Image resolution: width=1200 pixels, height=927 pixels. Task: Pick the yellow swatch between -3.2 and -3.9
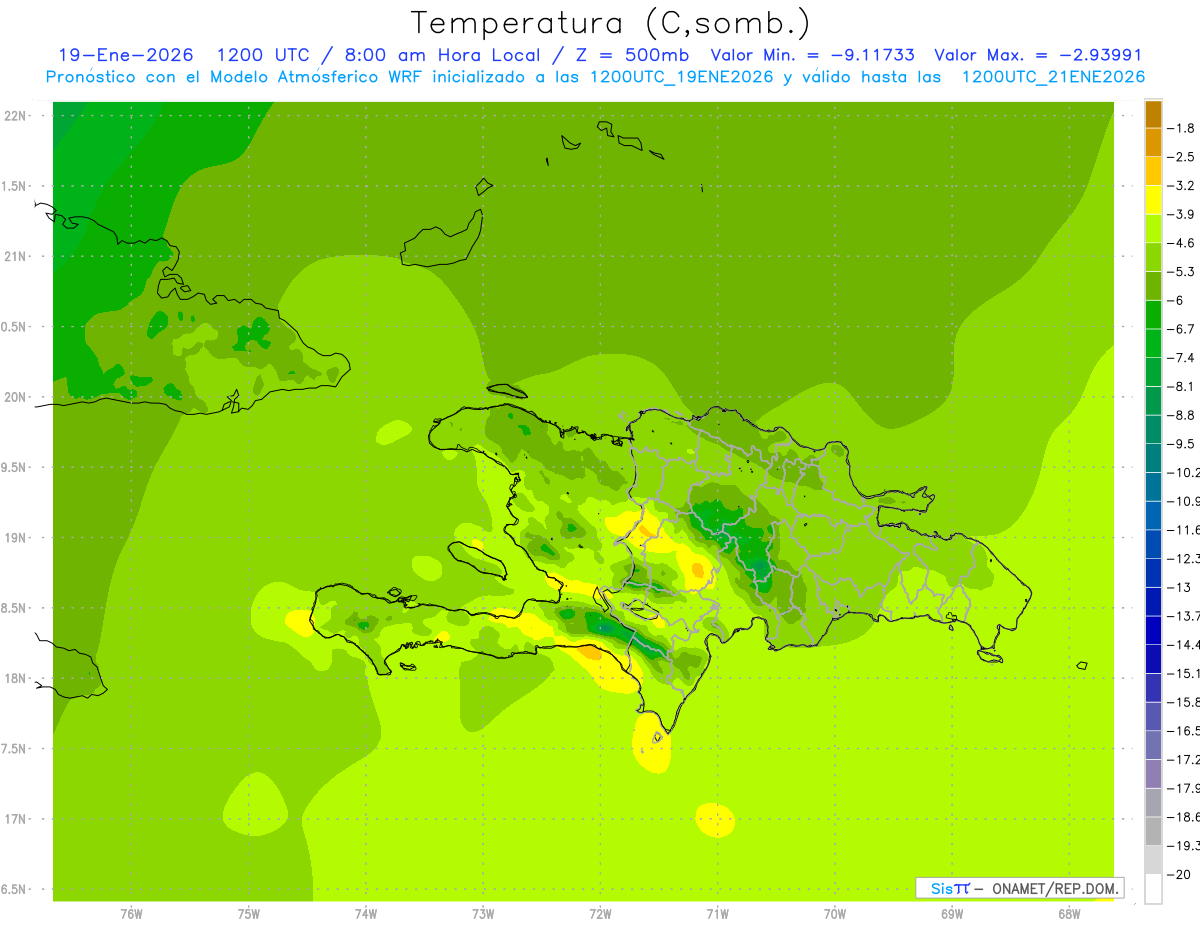point(1153,200)
